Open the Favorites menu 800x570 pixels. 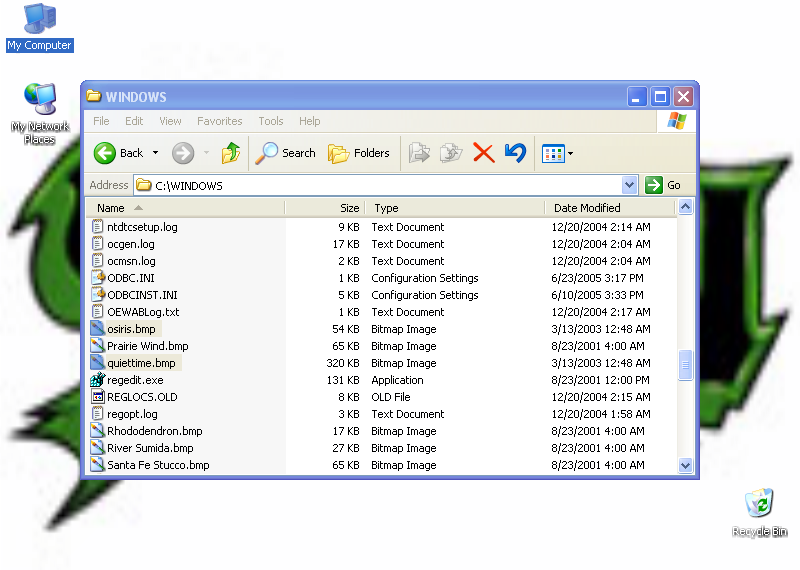coord(219,121)
